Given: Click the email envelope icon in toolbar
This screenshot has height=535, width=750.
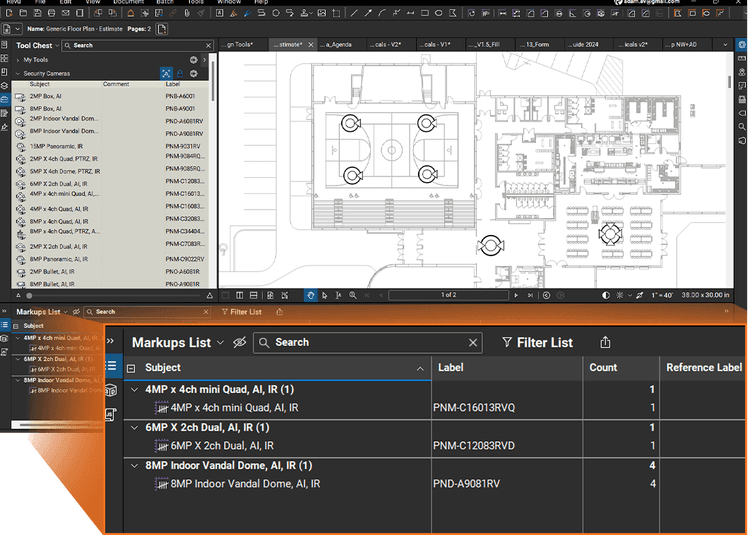Looking at the screenshot, I should click(66, 13).
